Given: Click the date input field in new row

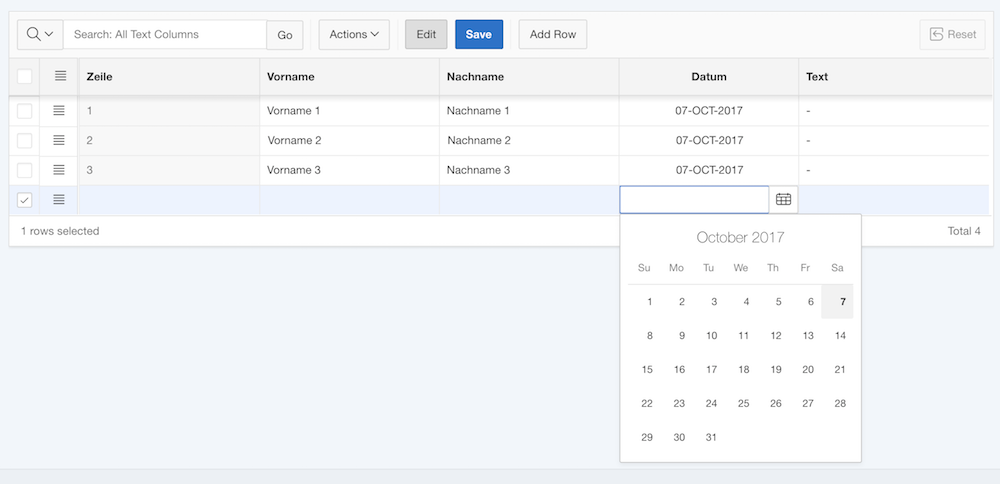Looking at the screenshot, I should pyautogui.click(x=694, y=200).
